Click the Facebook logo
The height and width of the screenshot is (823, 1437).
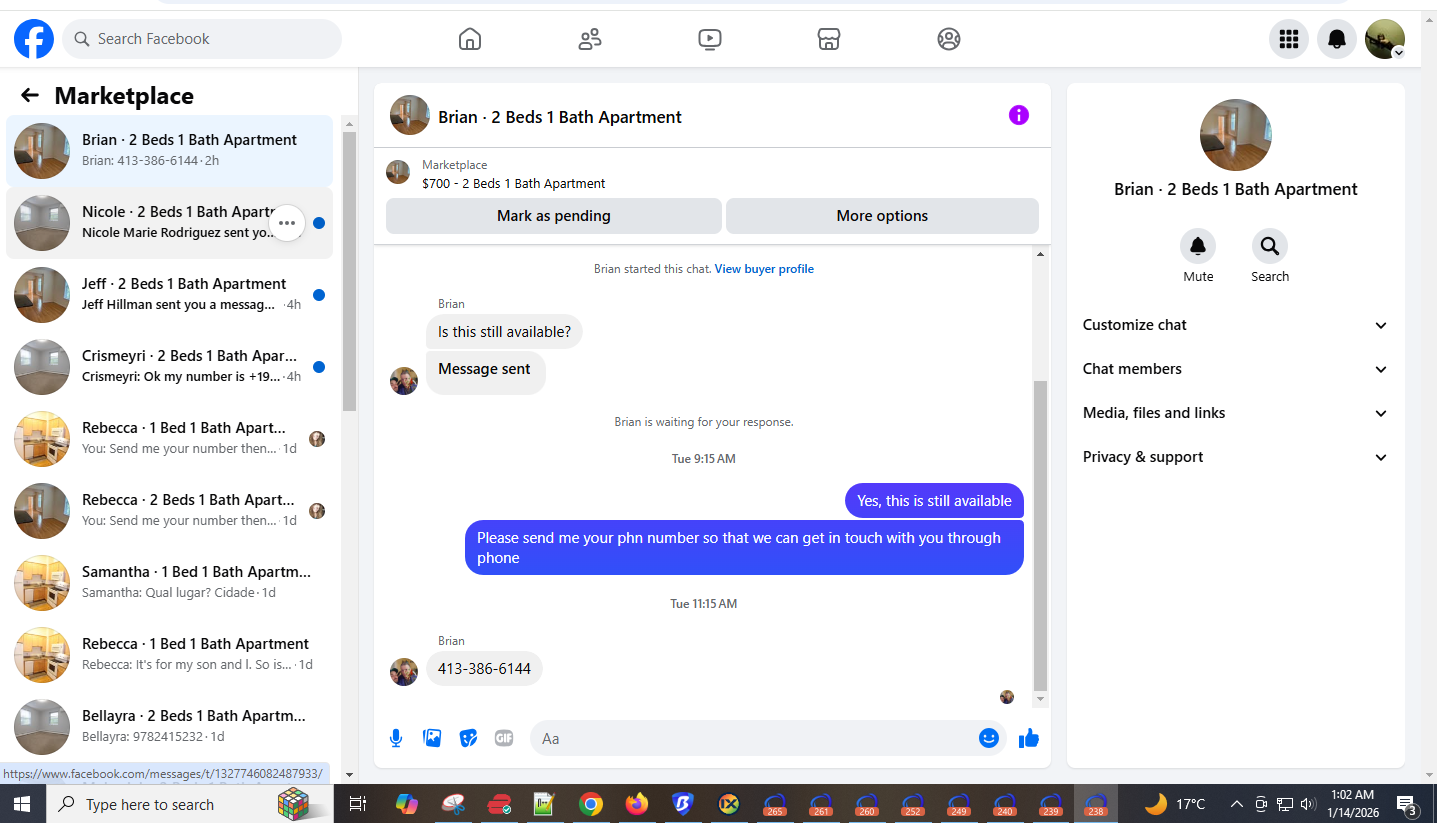(33, 39)
